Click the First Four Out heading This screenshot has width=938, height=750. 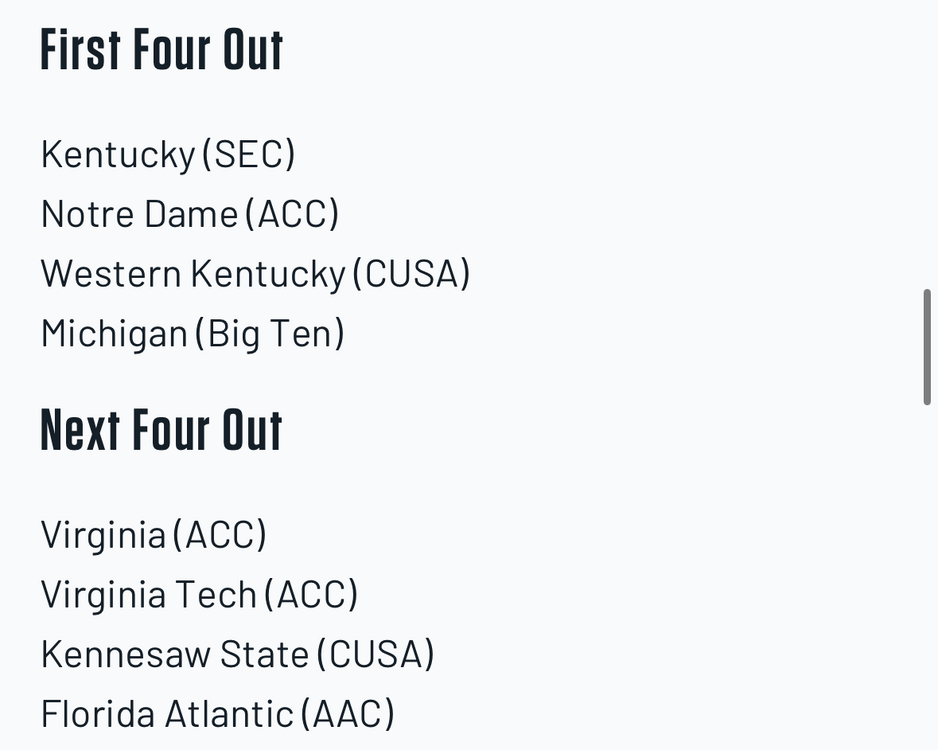[x=162, y=50]
